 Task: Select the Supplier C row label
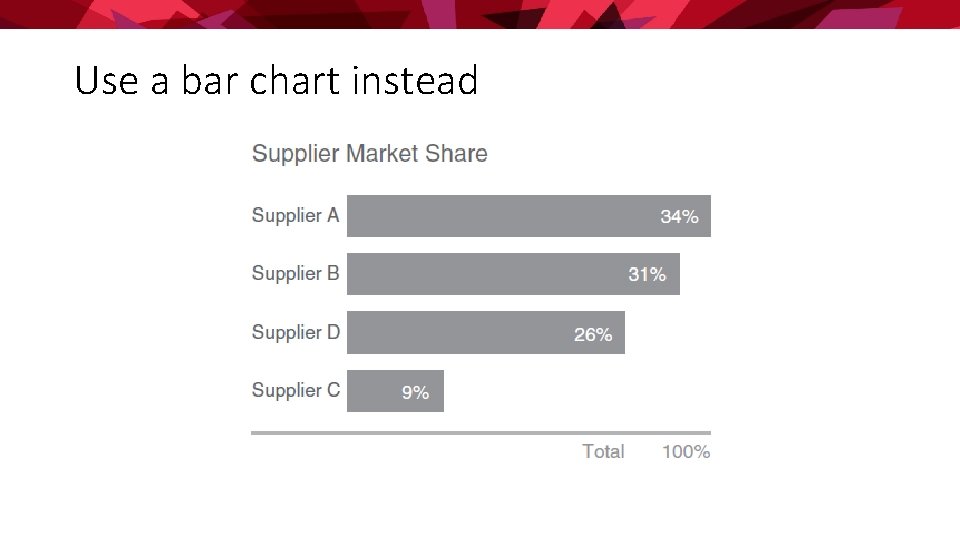pos(295,390)
